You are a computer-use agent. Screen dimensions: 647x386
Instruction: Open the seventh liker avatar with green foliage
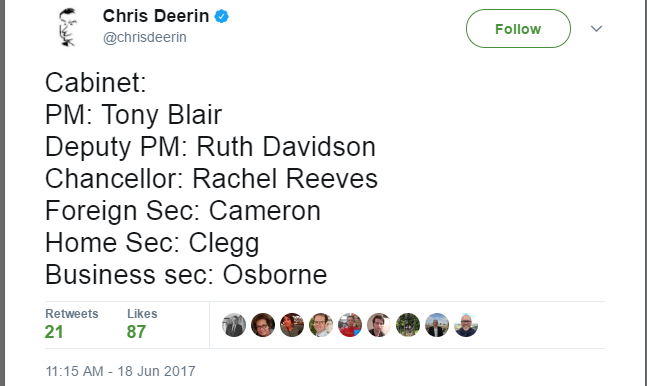[408, 325]
